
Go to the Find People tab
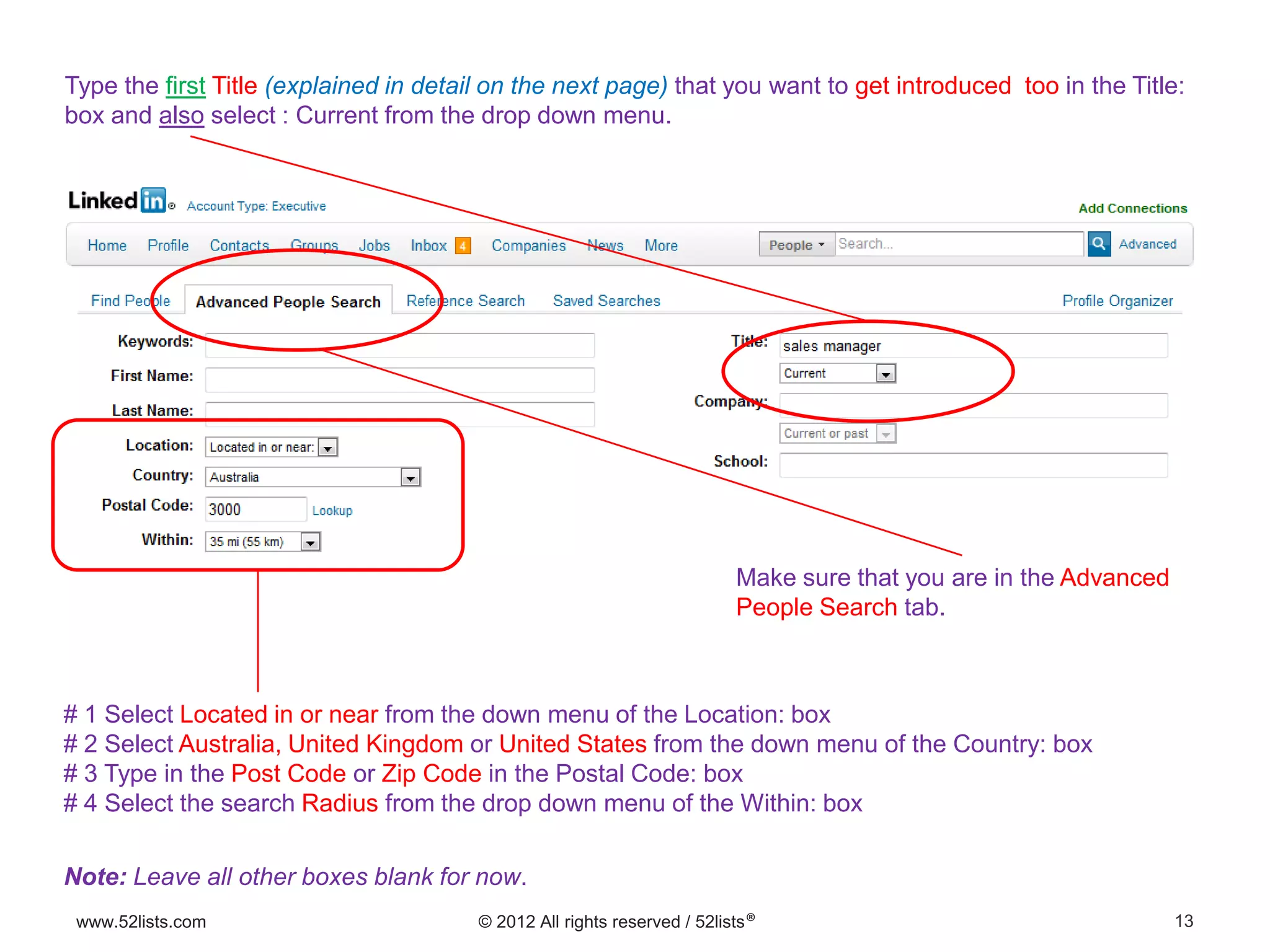coord(130,301)
